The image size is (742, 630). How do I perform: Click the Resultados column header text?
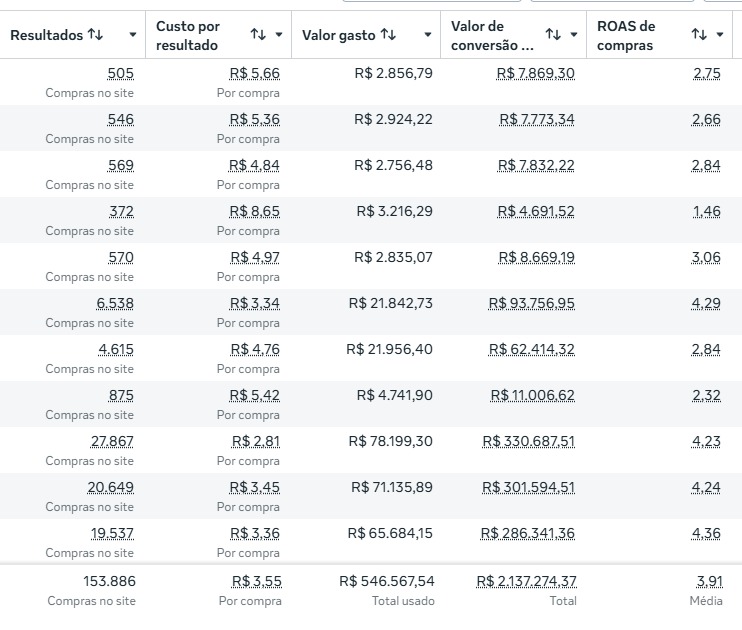tap(46, 35)
